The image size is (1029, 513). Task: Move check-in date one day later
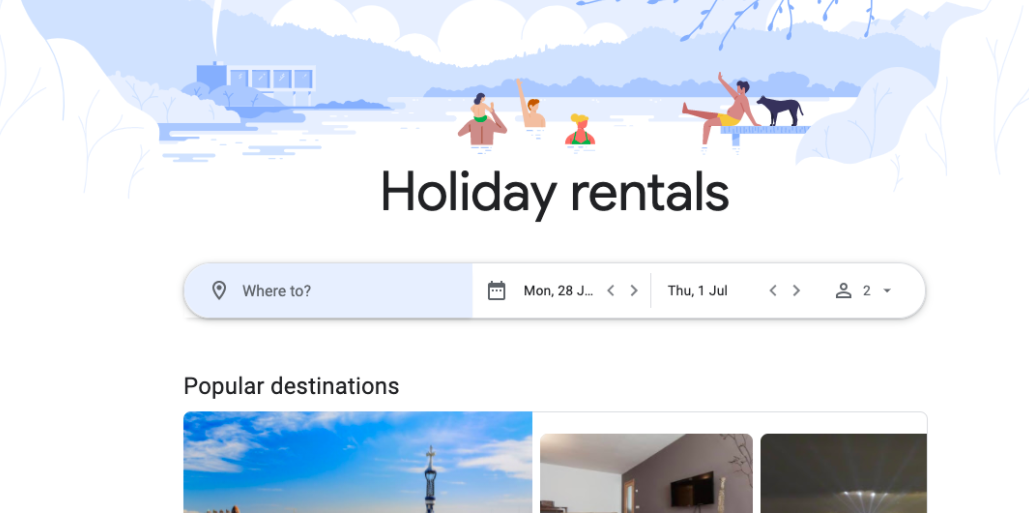click(x=634, y=291)
